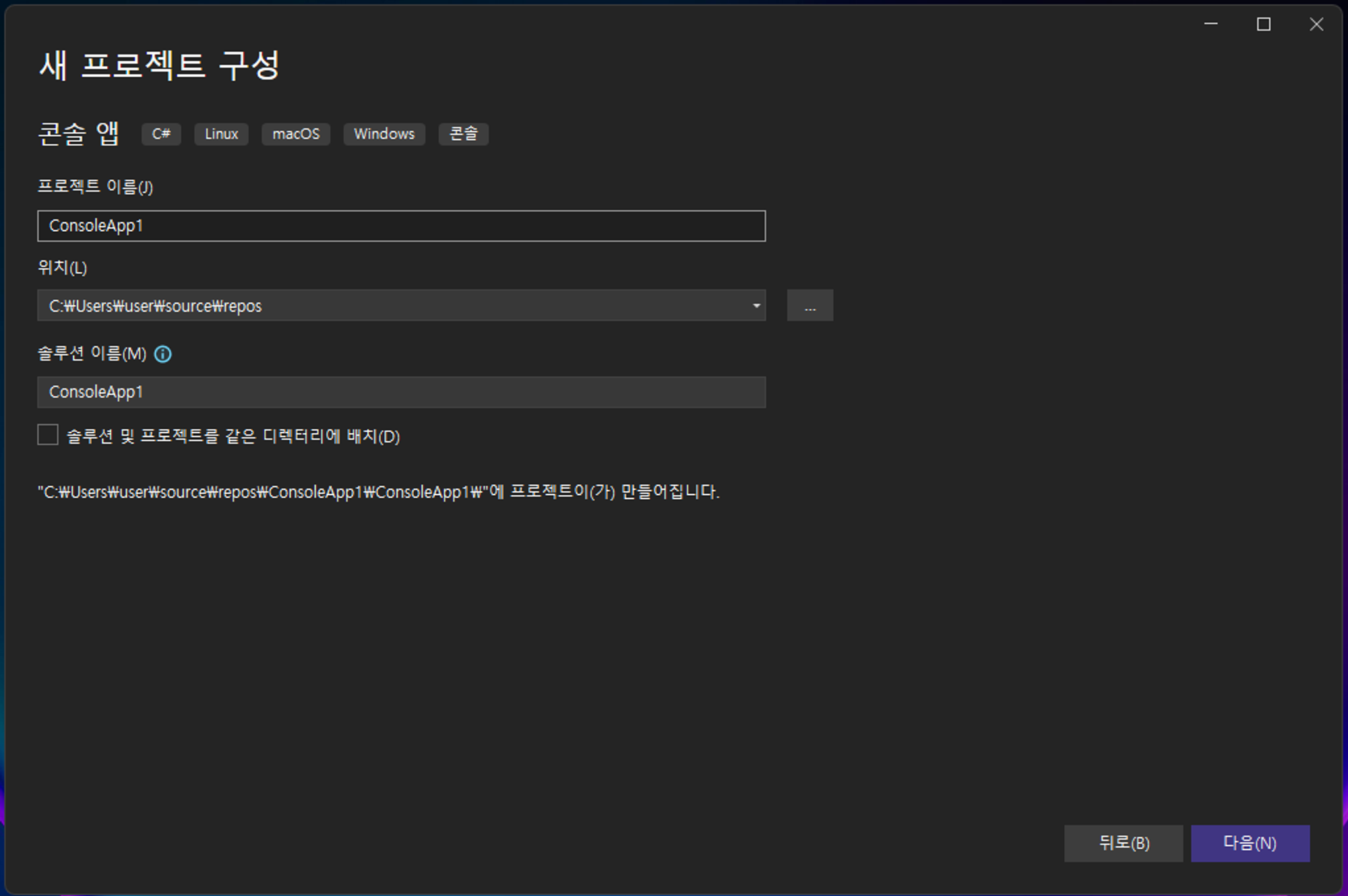Click the same-directory checkbox label text
The height and width of the screenshot is (896, 1348).
[x=233, y=437]
